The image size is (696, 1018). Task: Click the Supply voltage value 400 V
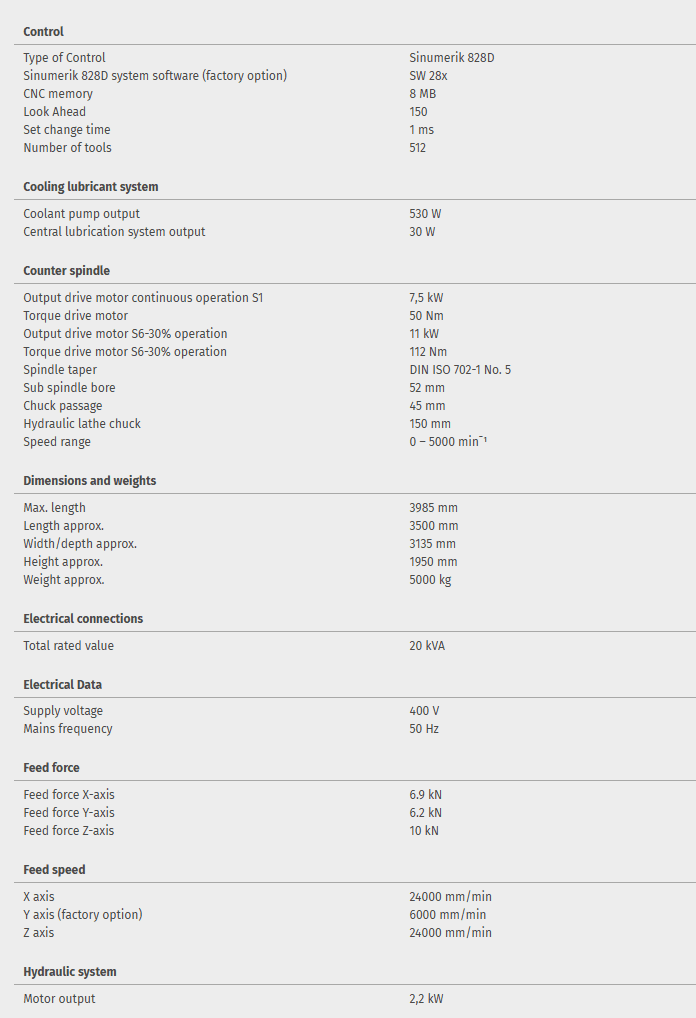[x=424, y=711]
